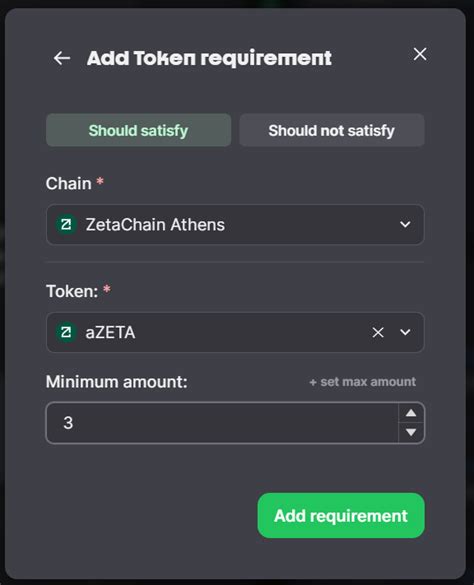
Task: Go back using the left arrow icon
Action: (x=62, y=58)
